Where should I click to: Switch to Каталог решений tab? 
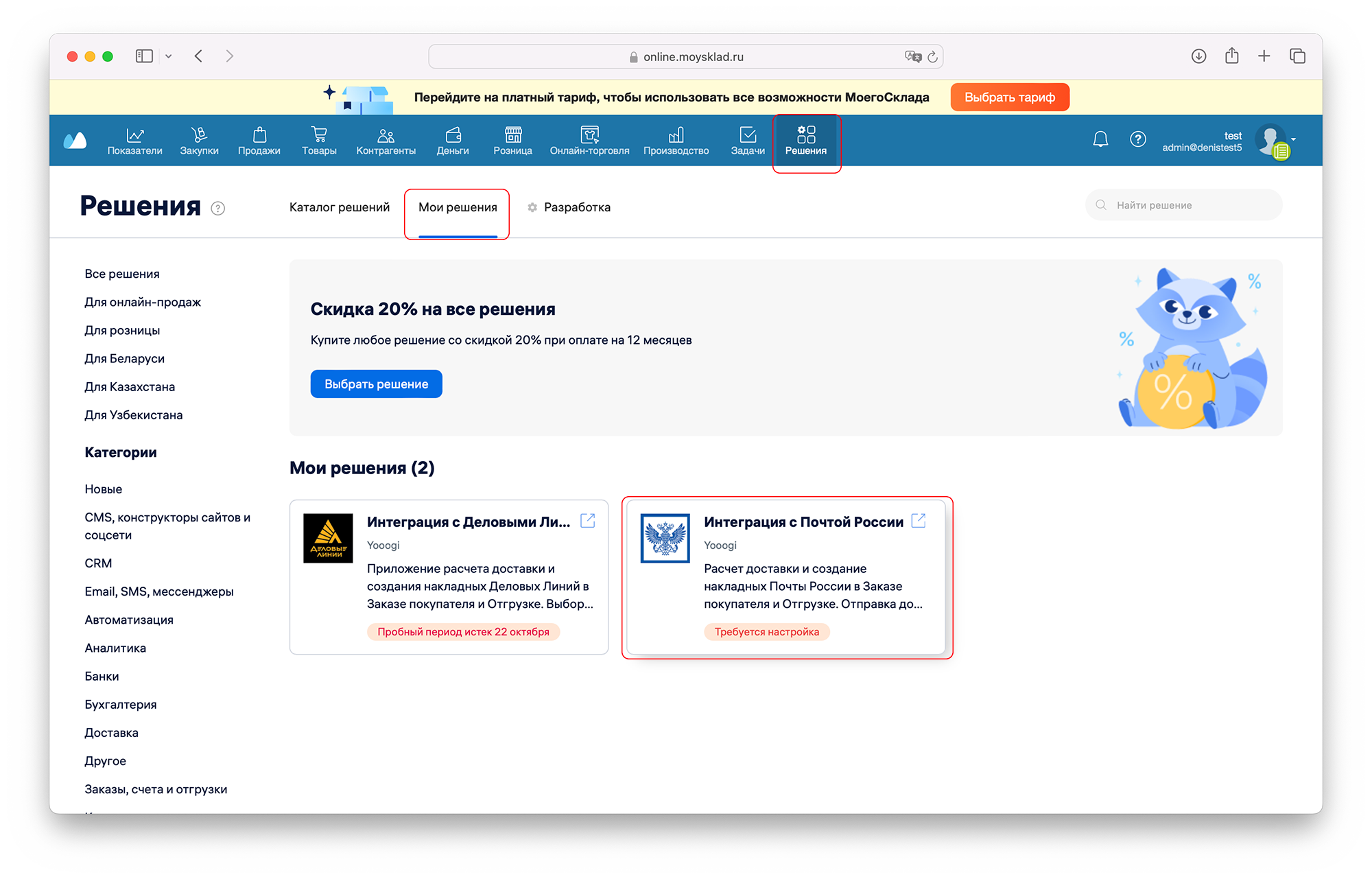(339, 207)
